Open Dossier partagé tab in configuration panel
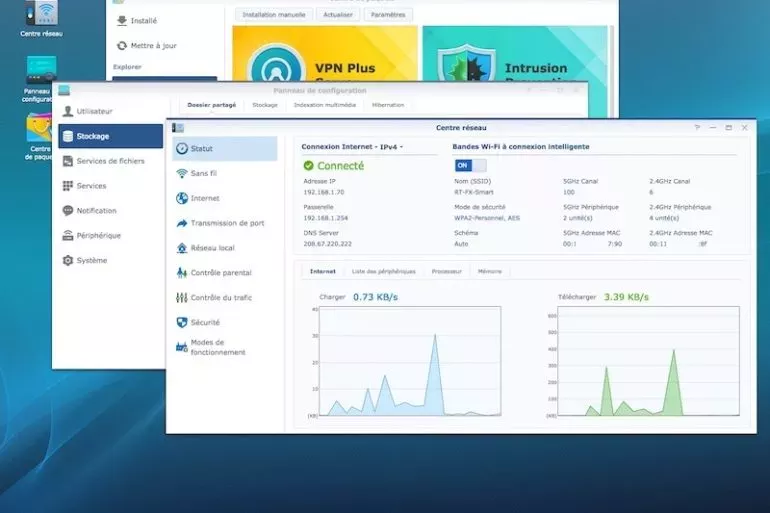Viewport: 770px width, 513px height. tap(212, 105)
